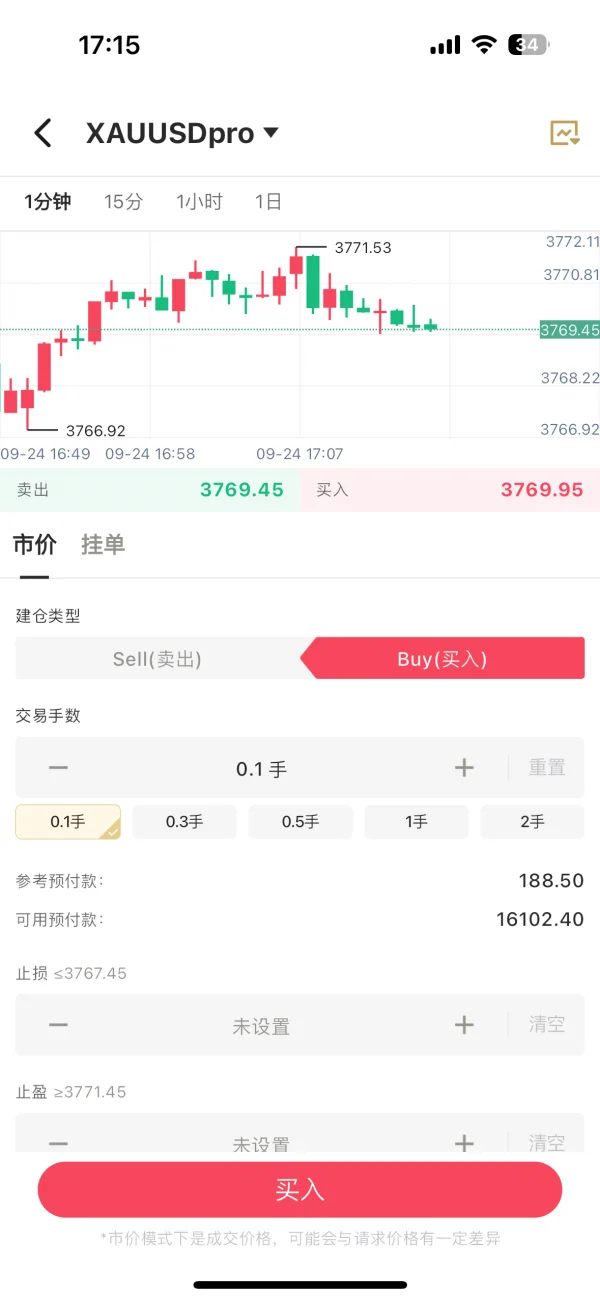Tap 清空 to clear stop loss
The width and height of the screenshot is (600, 1301).
(x=547, y=1025)
